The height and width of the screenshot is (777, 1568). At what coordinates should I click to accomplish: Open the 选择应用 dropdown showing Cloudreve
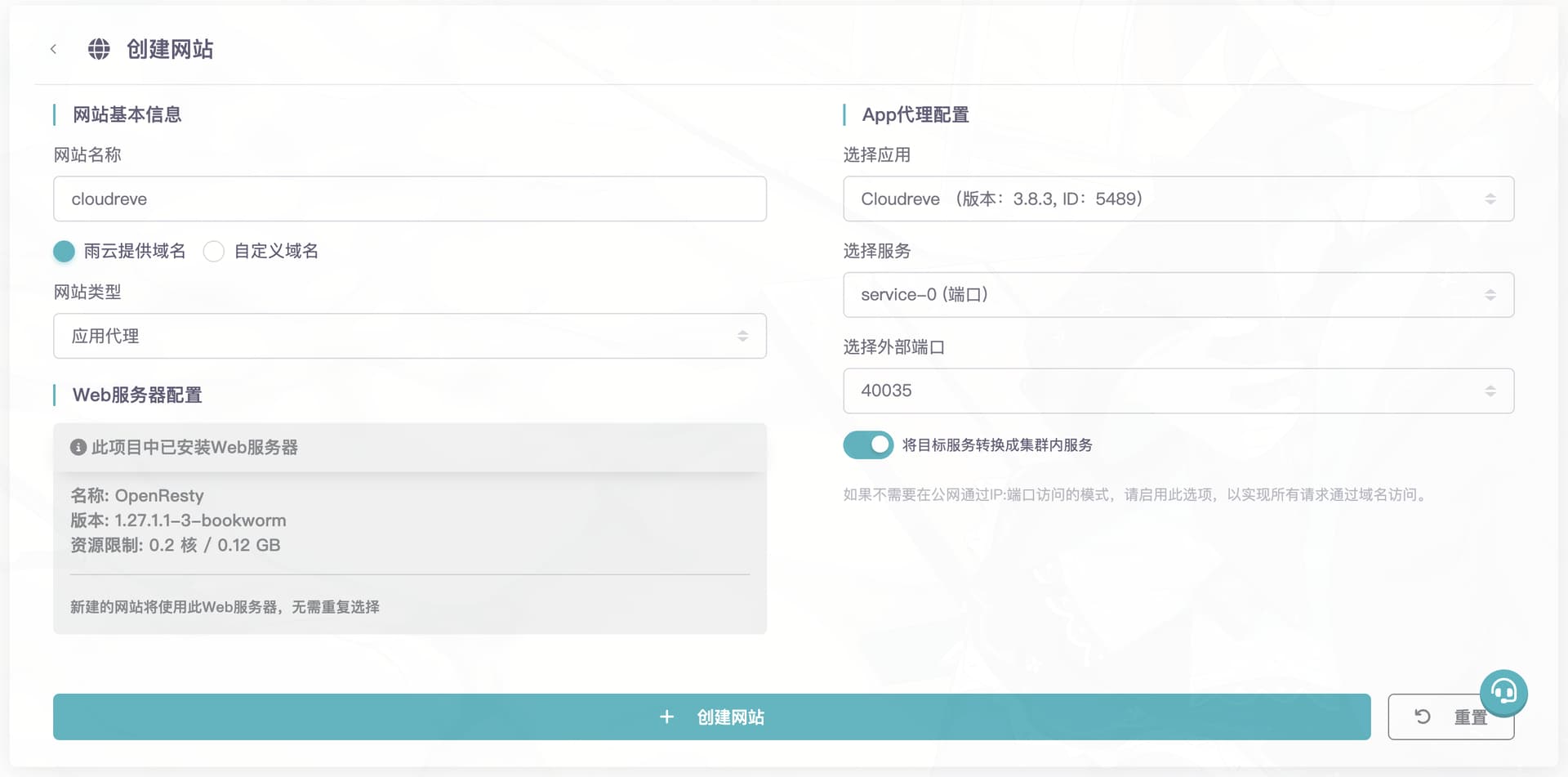coord(1178,199)
